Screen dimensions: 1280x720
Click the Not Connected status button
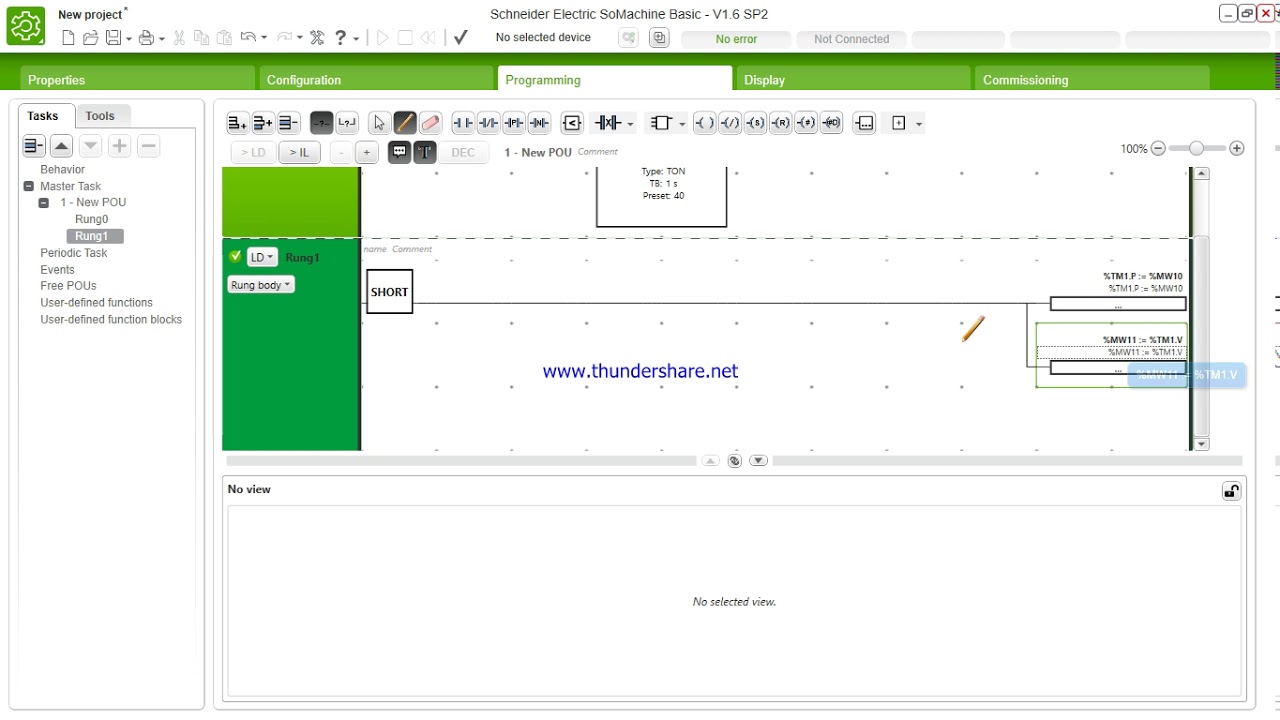tap(851, 39)
